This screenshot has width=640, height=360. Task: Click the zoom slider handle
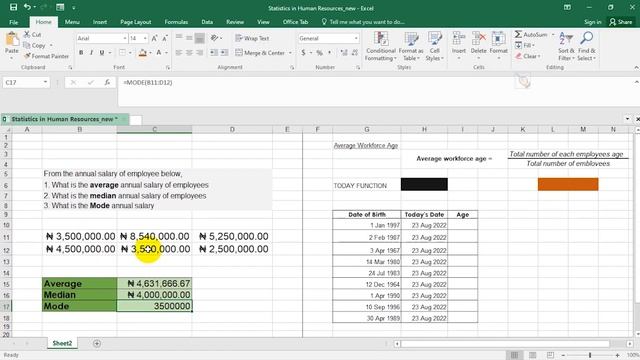(x=590, y=356)
